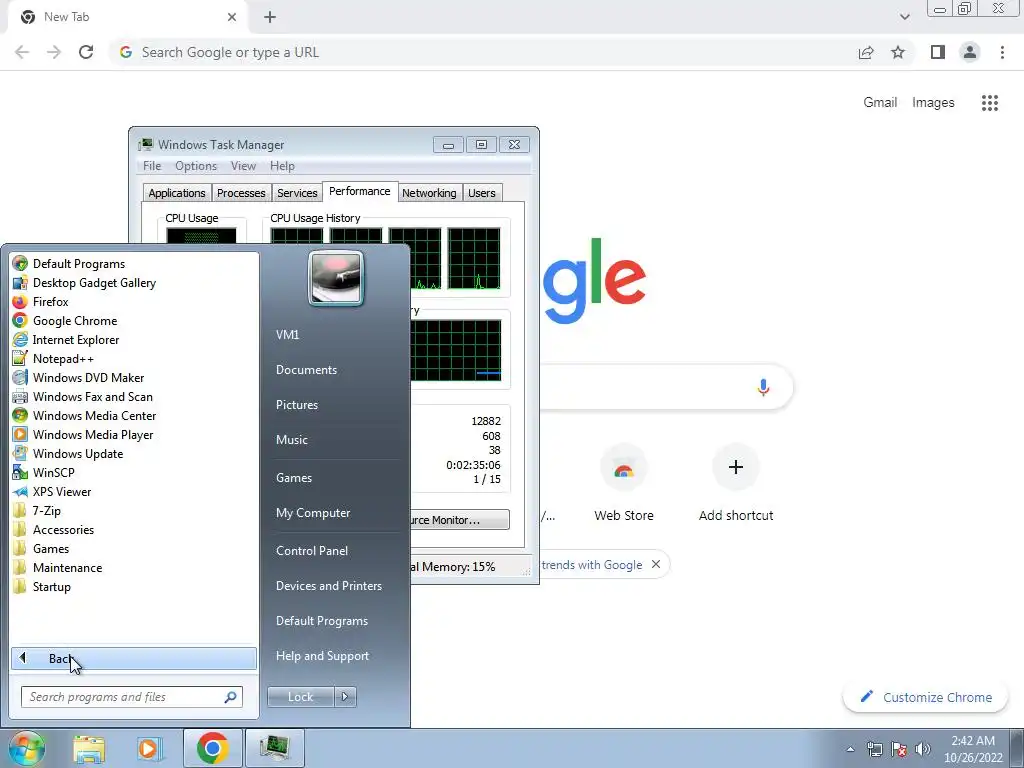This screenshot has width=1024, height=768.
Task: Switch to the Applications tab
Action: click(176, 193)
